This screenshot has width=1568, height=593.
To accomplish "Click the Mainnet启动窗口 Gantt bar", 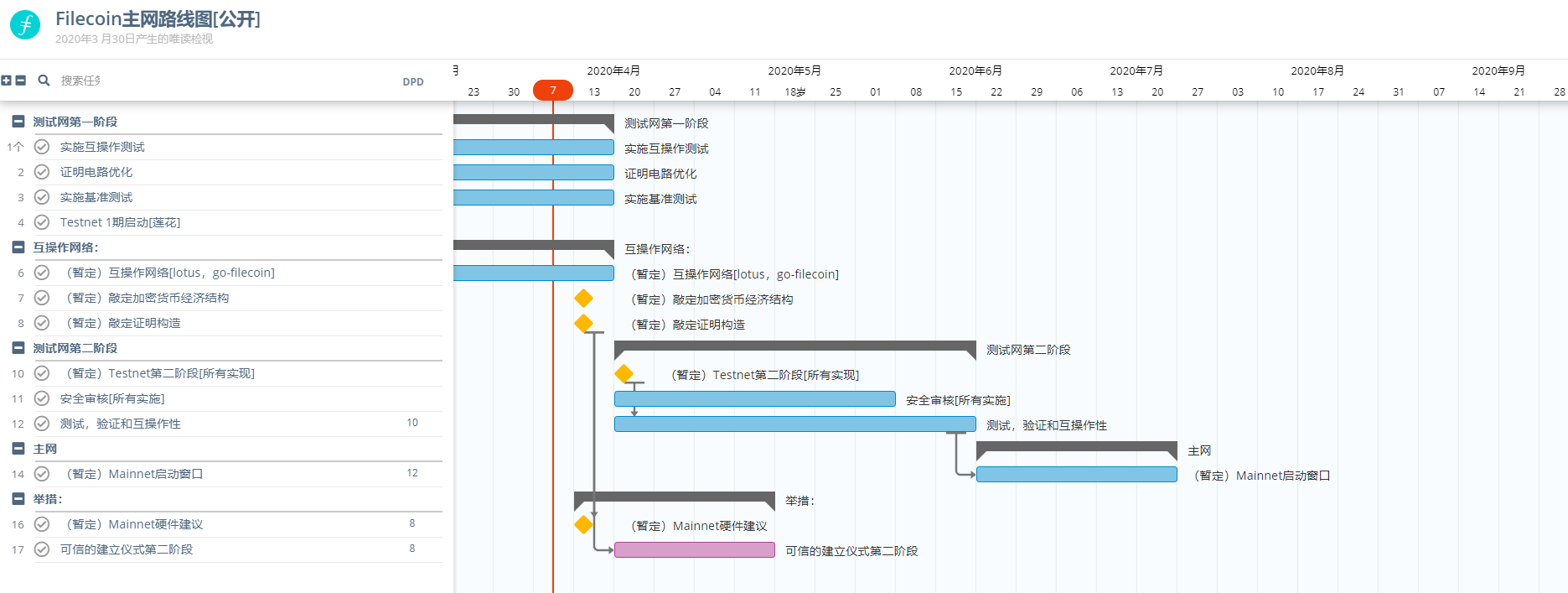I will (x=1077, y=474).
